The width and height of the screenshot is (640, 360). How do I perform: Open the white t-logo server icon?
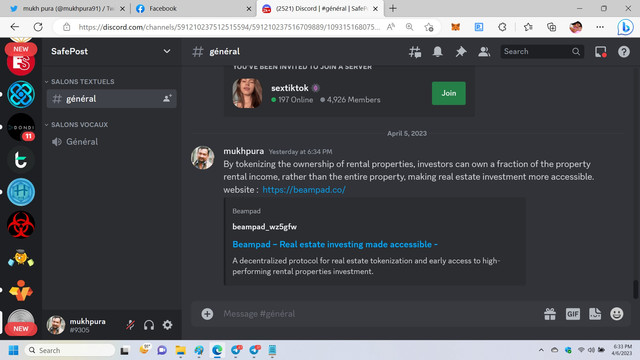[21, 160]
